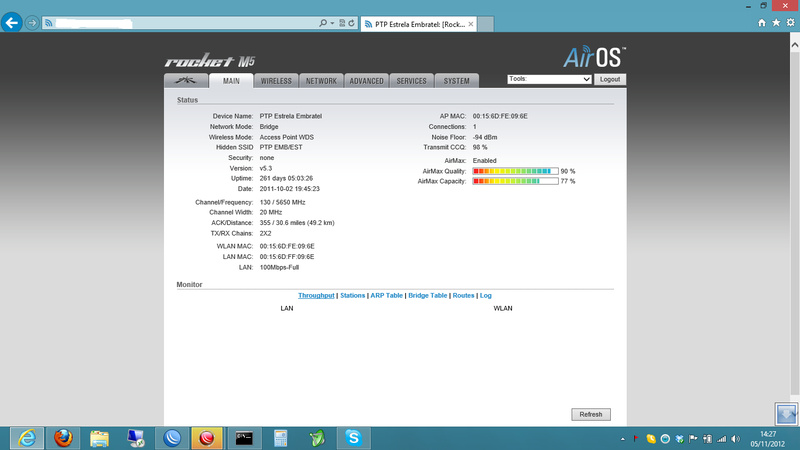Open the NETWORK tab
This screenshot has width=800, height=450.
321,81
